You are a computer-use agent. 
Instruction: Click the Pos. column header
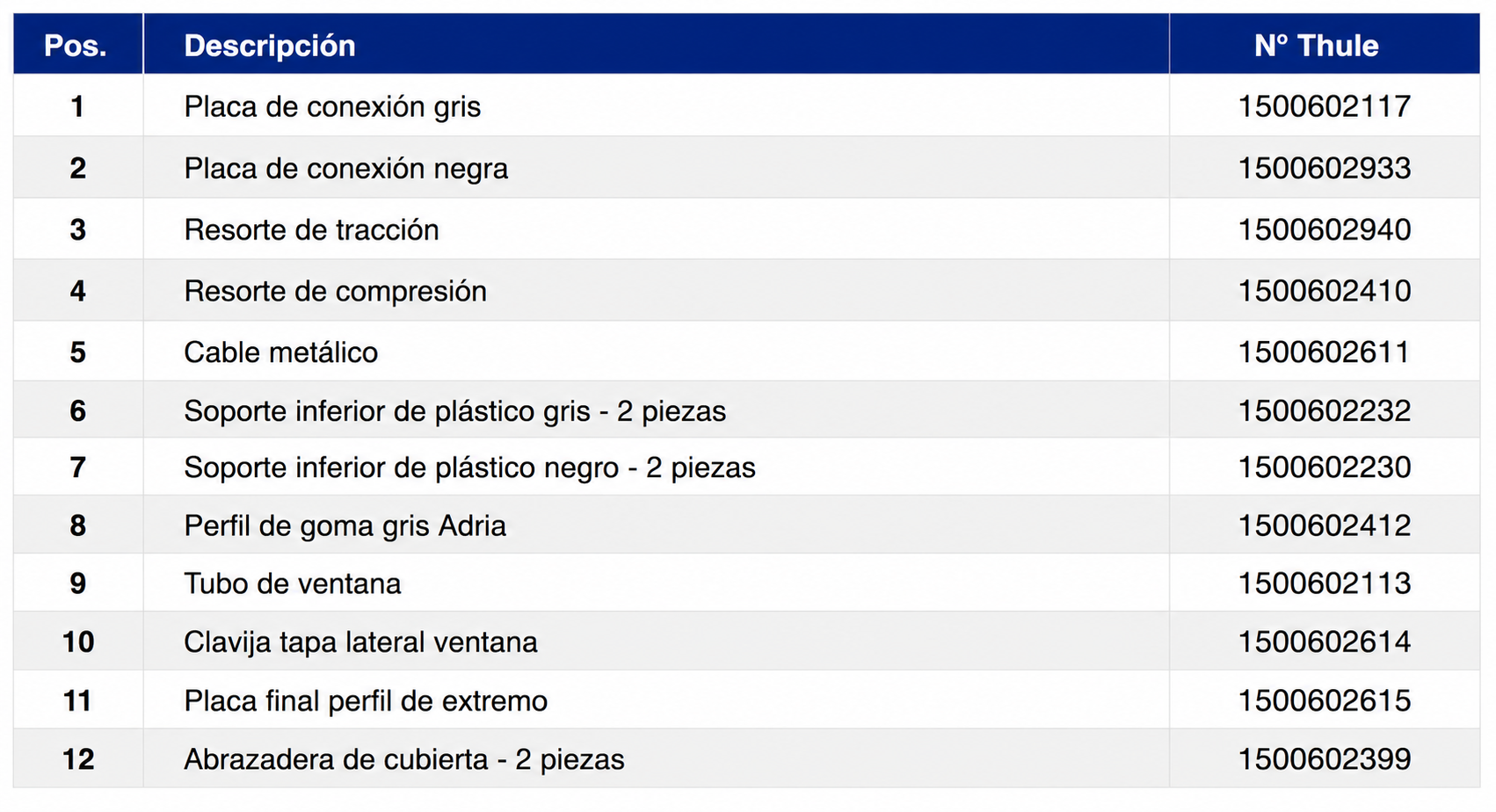[x=76, y=45]
